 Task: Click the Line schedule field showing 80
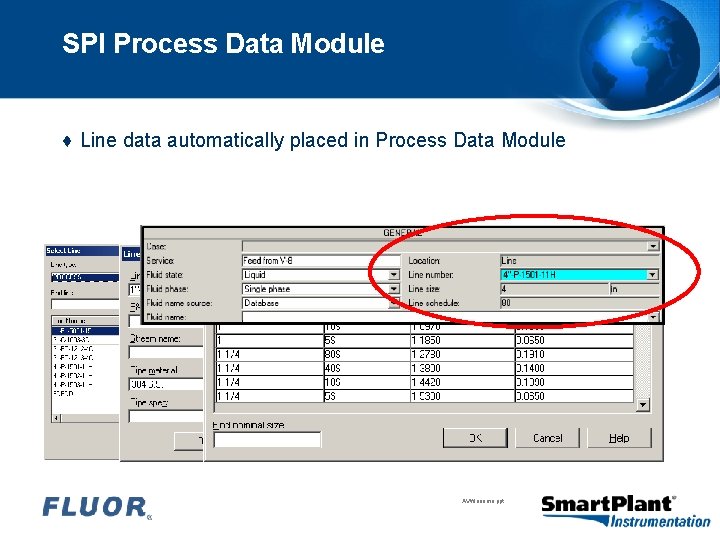point(579,303)
